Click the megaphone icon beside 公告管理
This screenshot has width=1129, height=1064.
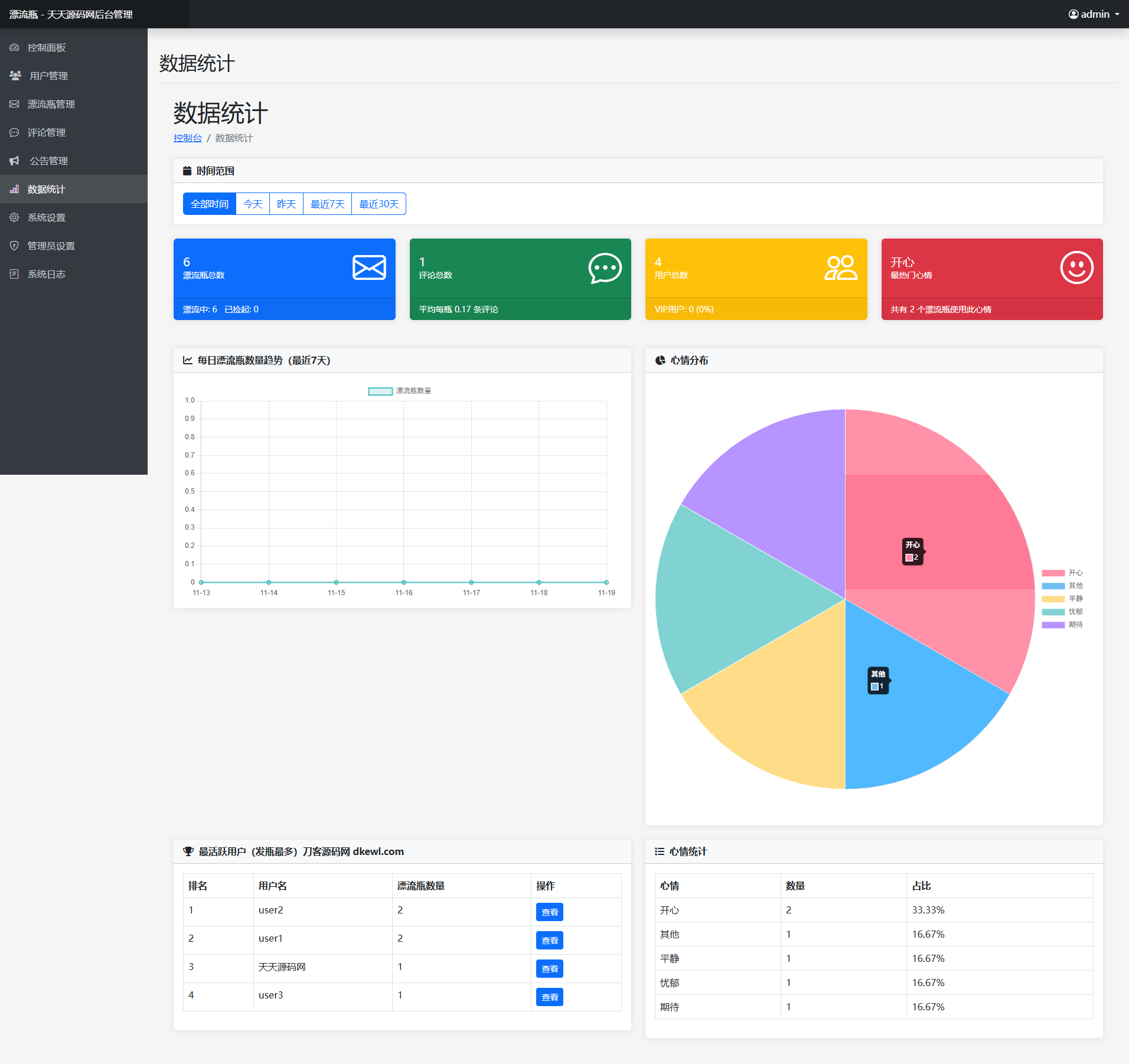click(15, 161)
